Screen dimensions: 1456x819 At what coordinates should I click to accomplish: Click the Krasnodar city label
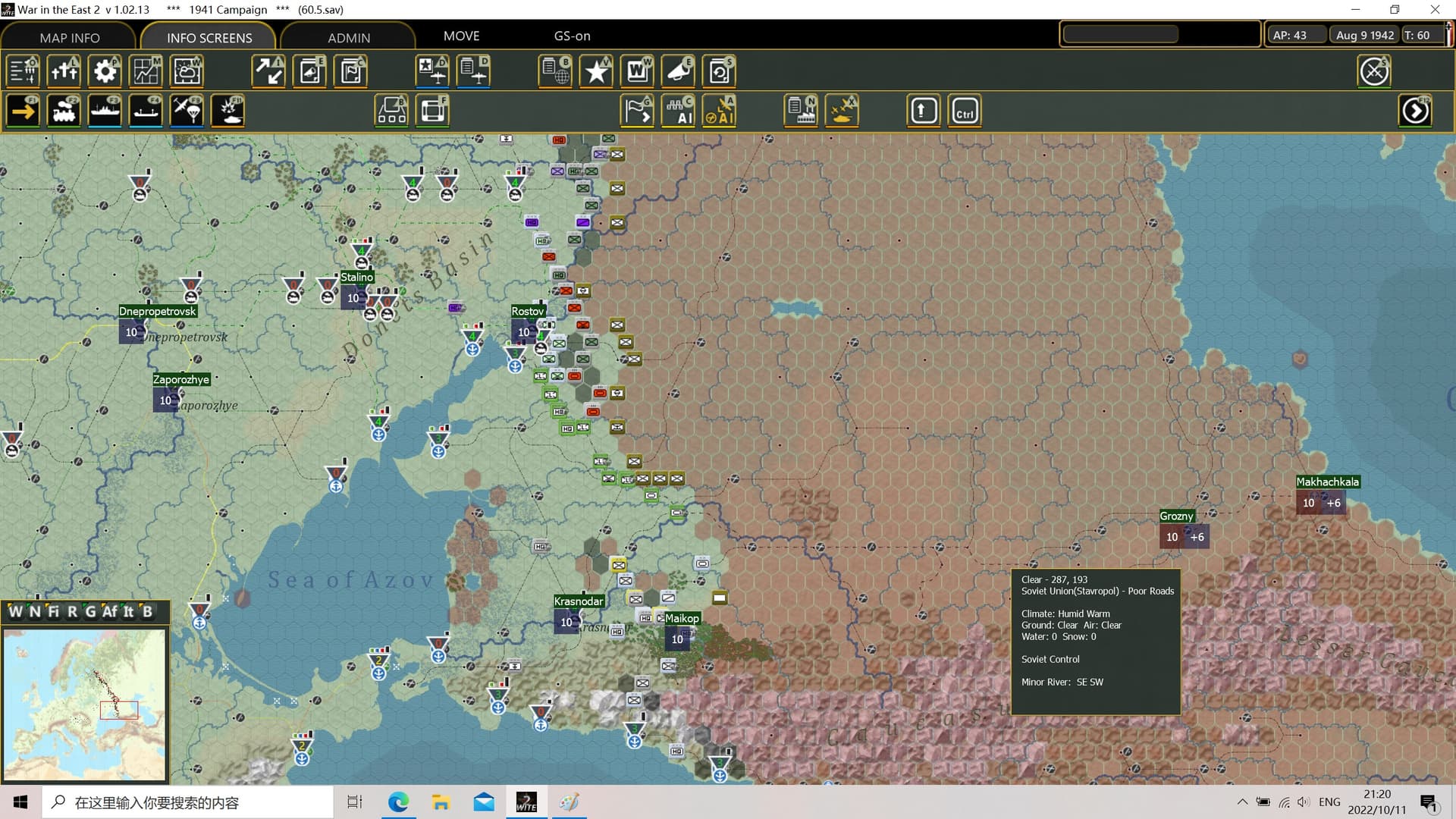click(x=579, y=601)
